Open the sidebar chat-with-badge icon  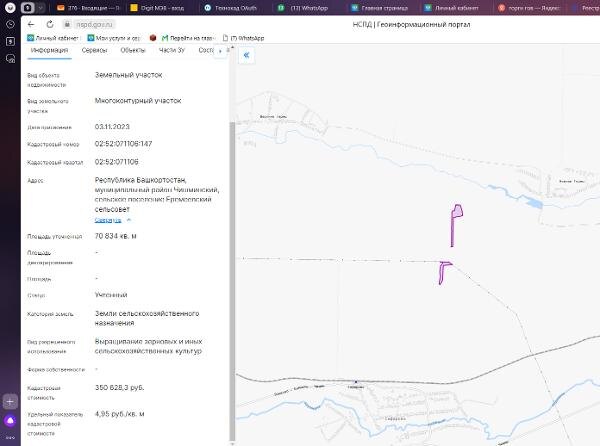(x=10, y=59)
